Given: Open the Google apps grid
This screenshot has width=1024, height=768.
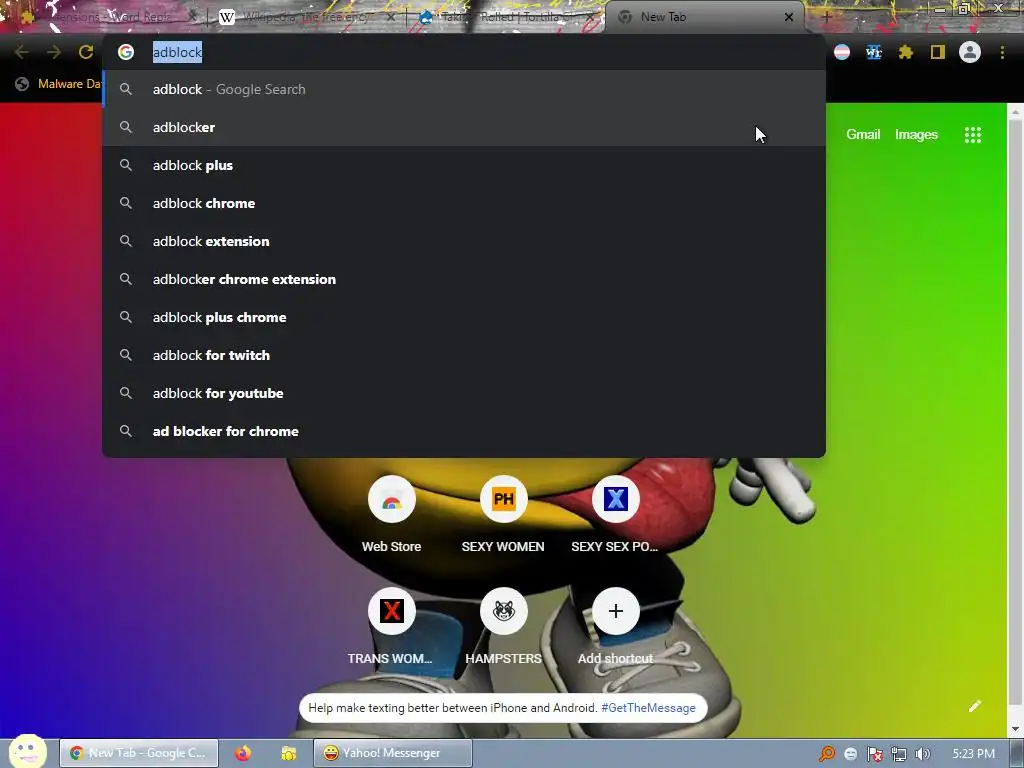Looking at the screenshot, I should click(x=972, y=135).
